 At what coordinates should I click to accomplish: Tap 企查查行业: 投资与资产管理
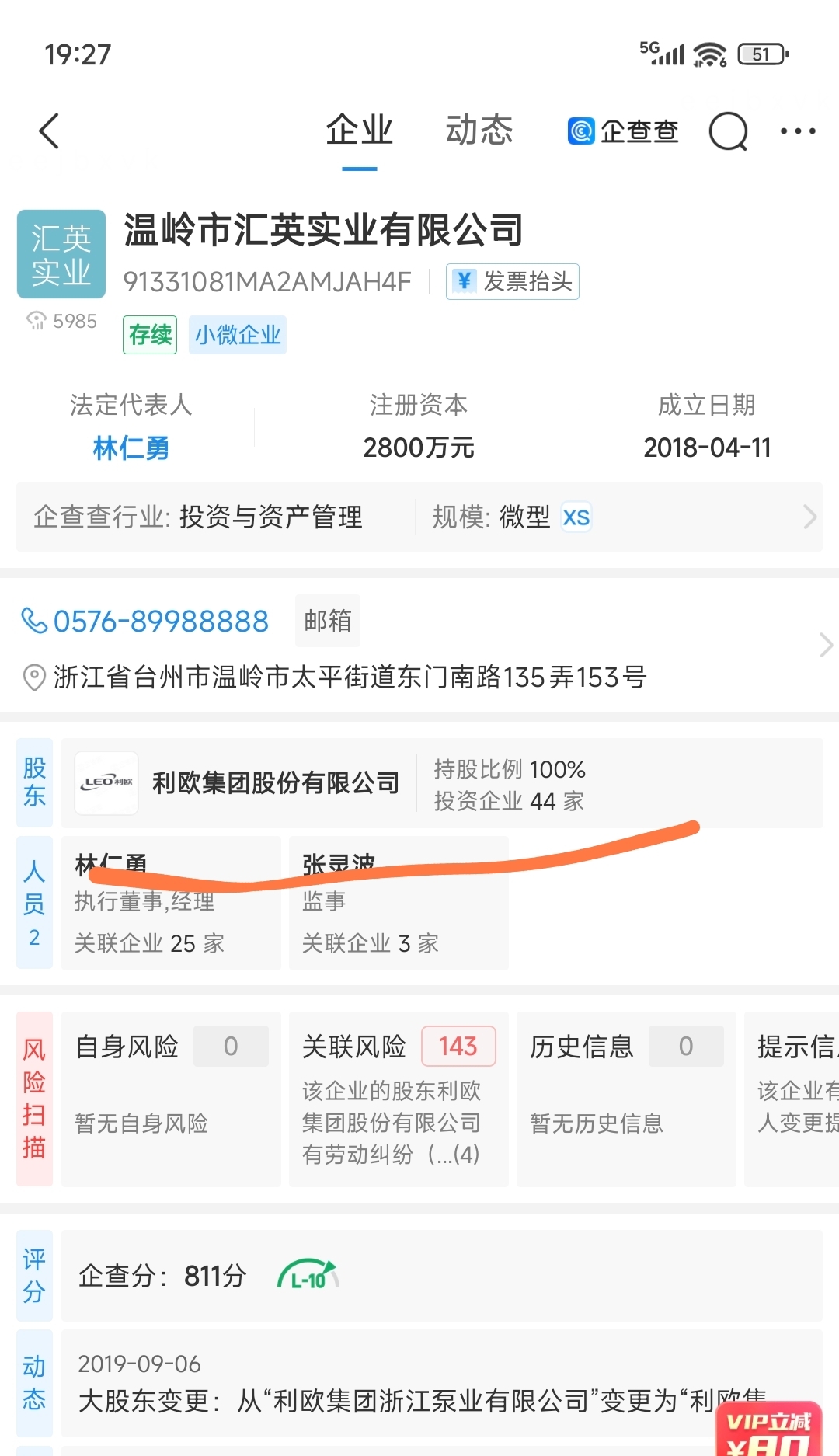coord(198,517)
